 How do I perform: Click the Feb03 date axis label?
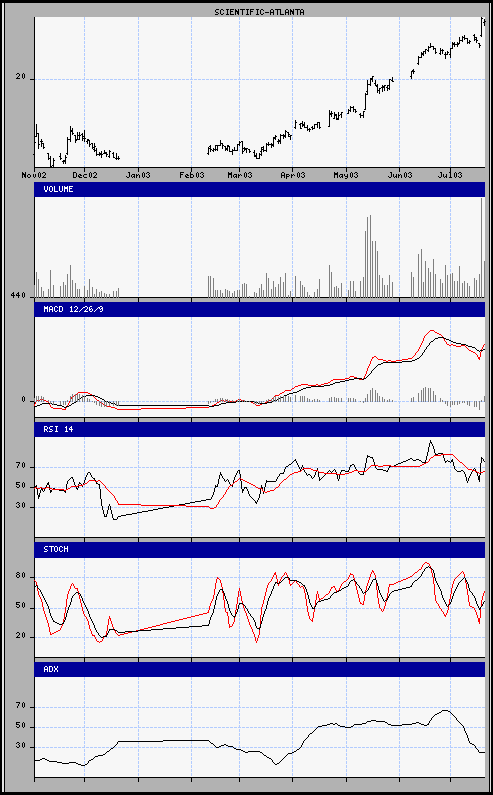[192, 175]
